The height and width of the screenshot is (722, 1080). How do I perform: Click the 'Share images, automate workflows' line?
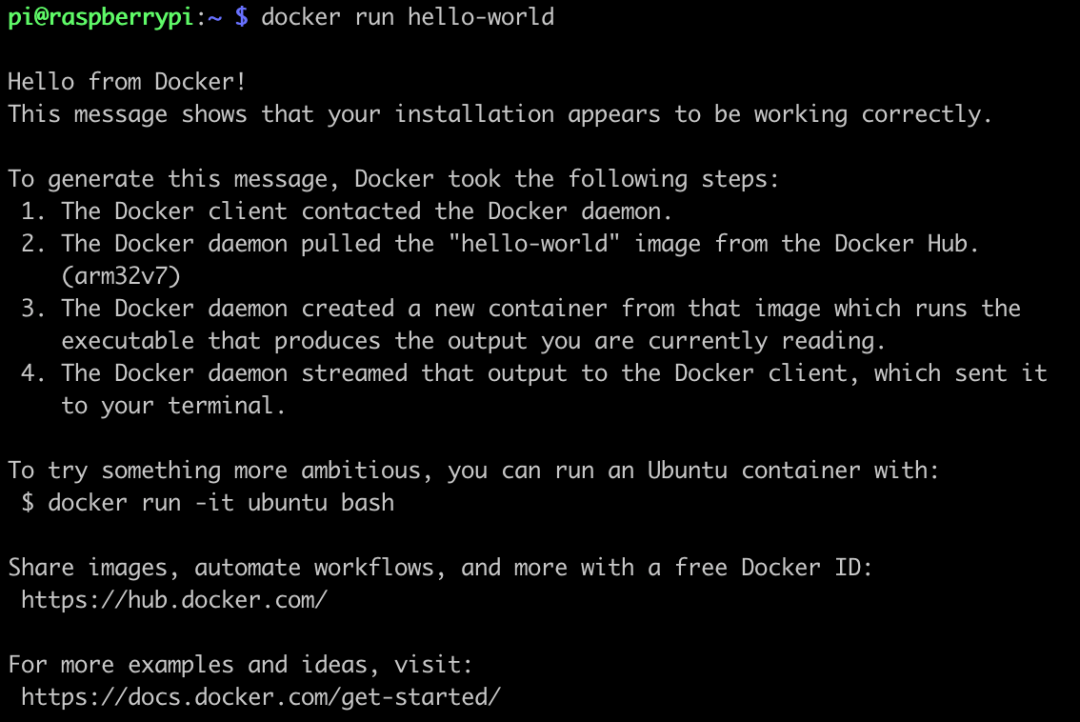click(440, 568)
